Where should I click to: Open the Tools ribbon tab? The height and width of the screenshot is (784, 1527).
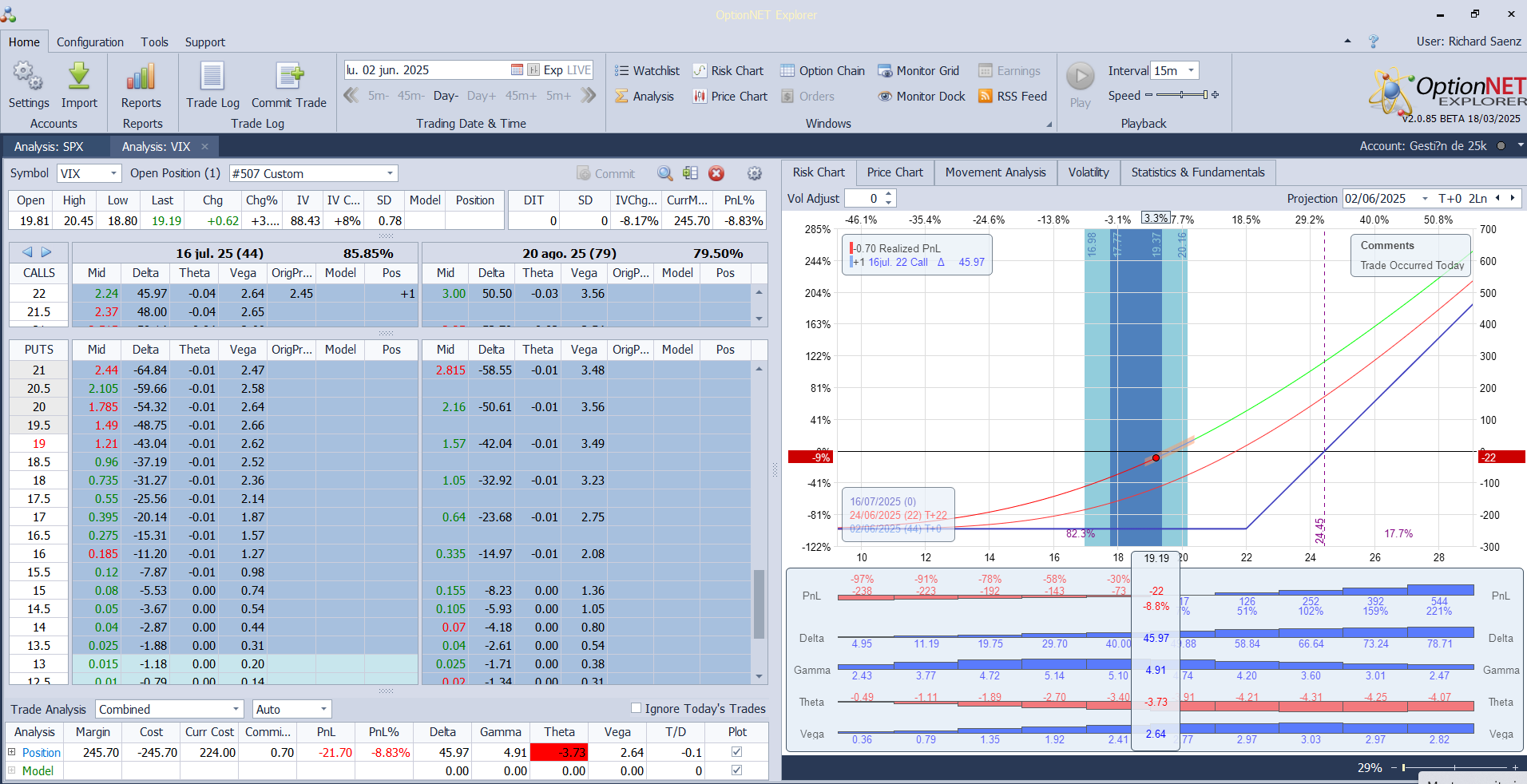click(154, 42)
